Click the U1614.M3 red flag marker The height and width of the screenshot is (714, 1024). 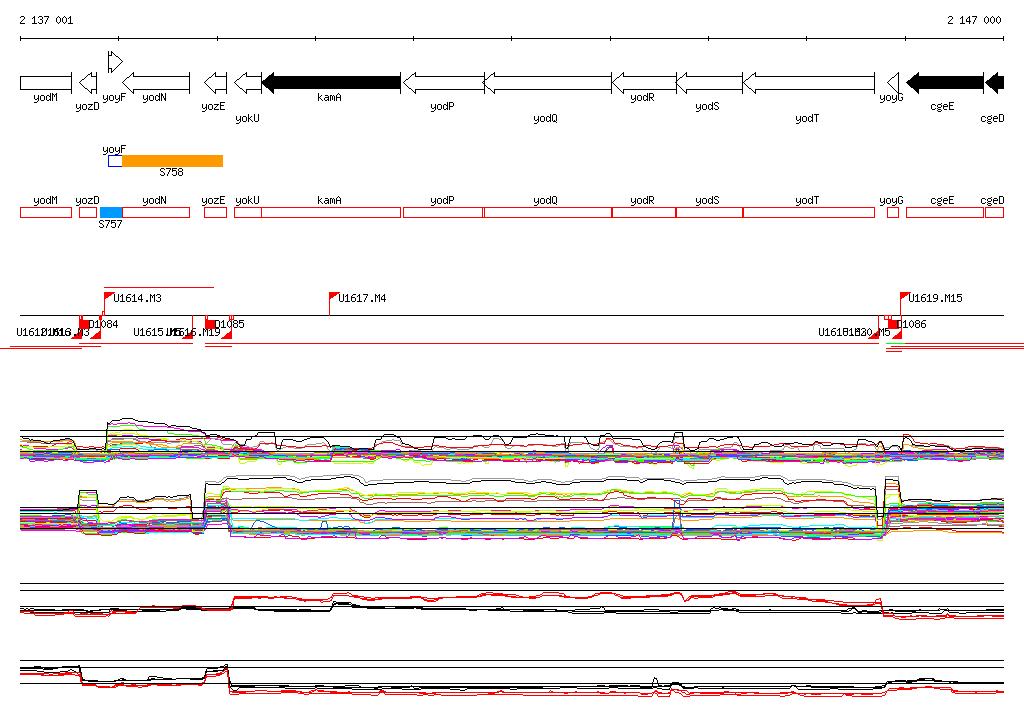pyautogui.click(x=109, y=297)
